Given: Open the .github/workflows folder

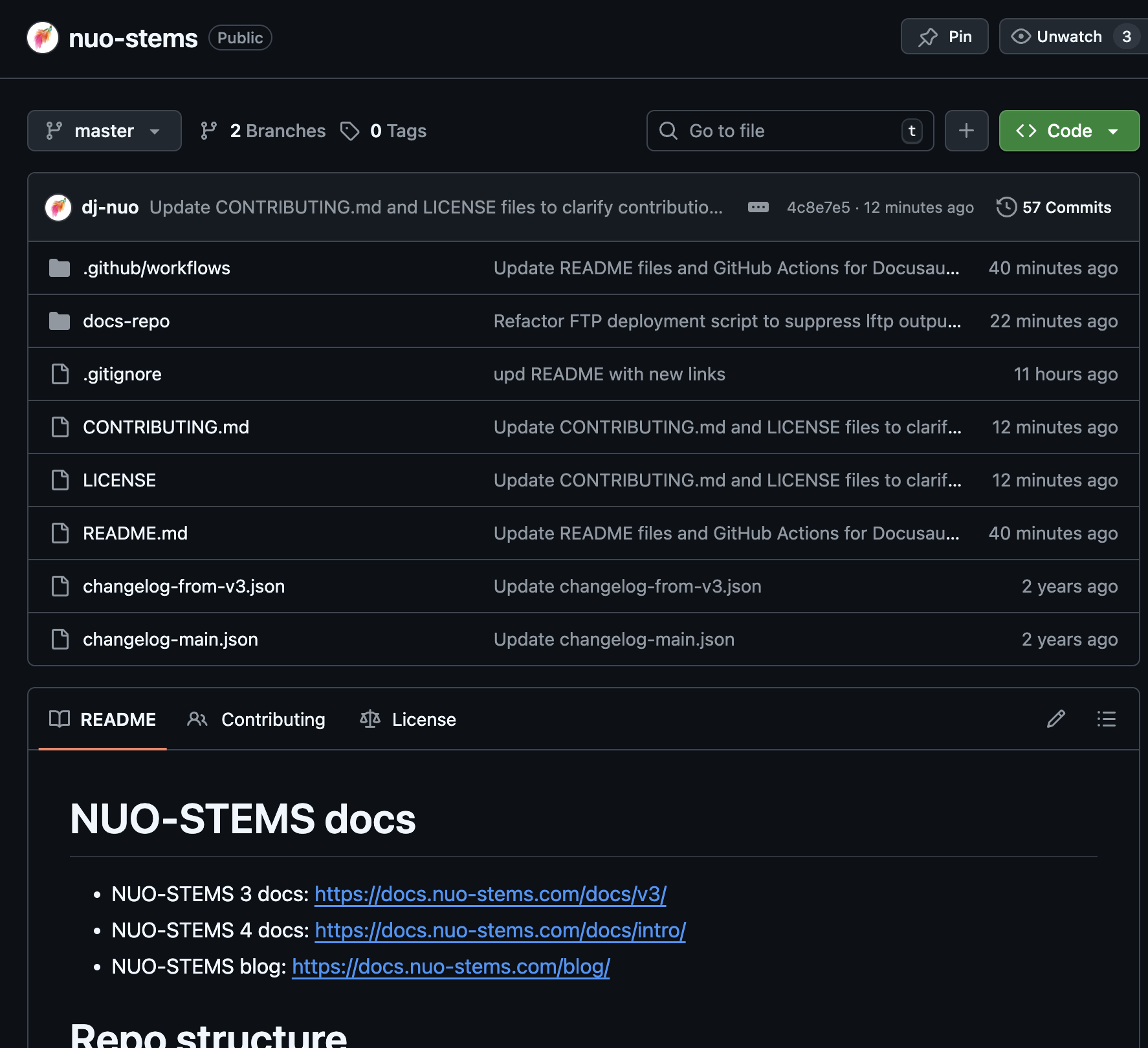Looking at the screenshot, I should point(157,268).
